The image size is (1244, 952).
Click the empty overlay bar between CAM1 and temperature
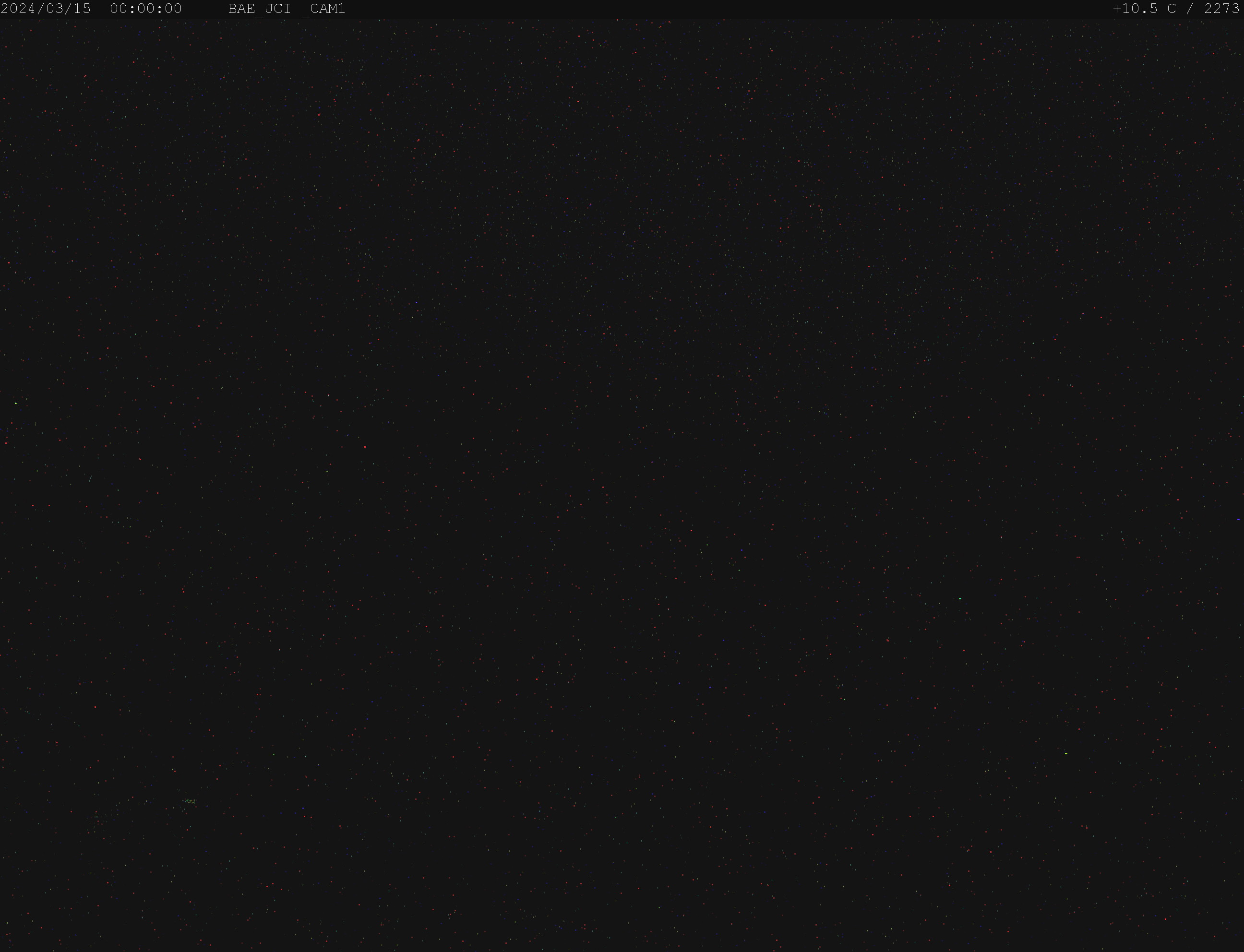729,9
